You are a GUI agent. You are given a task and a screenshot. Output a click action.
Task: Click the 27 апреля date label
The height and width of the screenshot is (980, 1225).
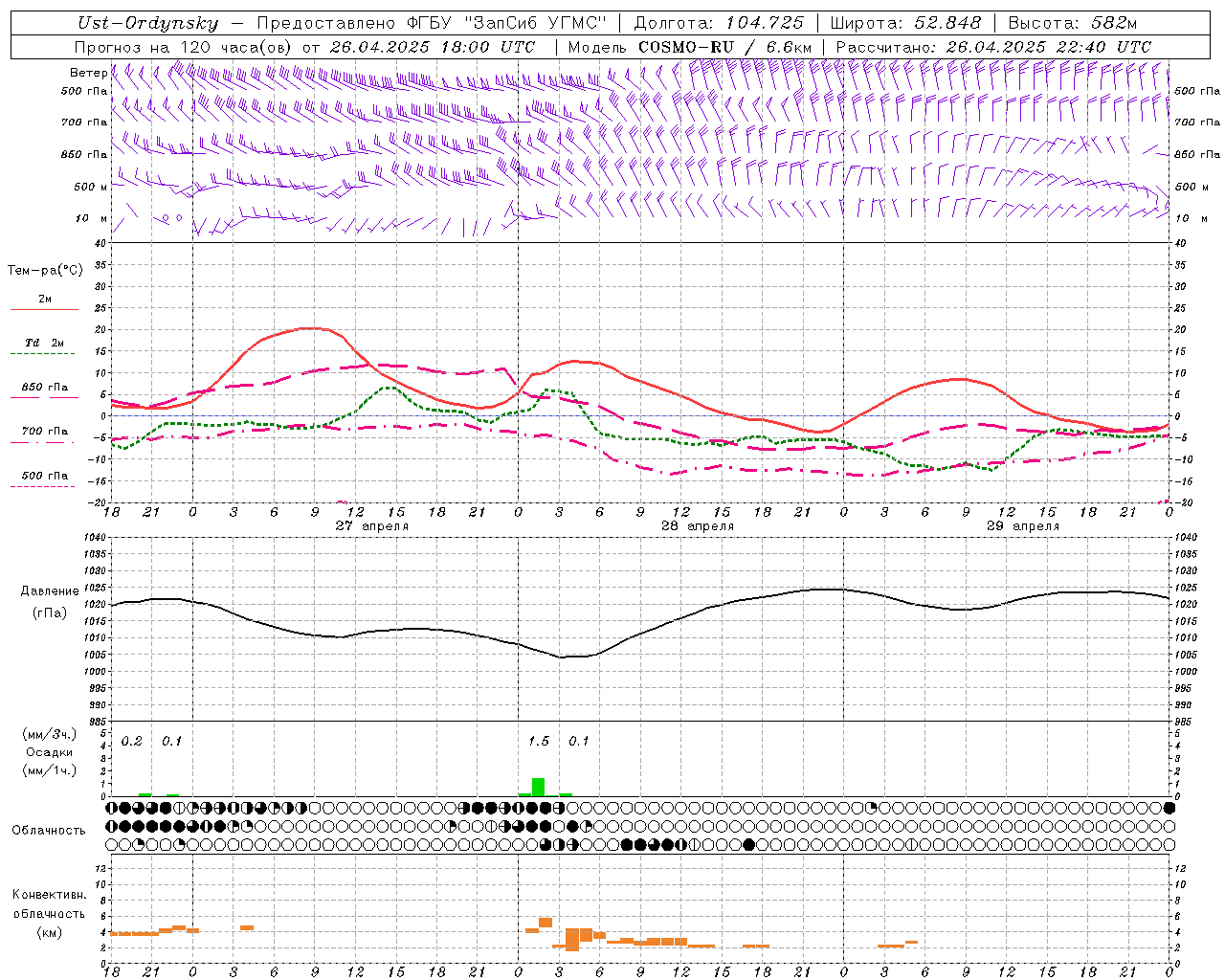tap(371, 526)
